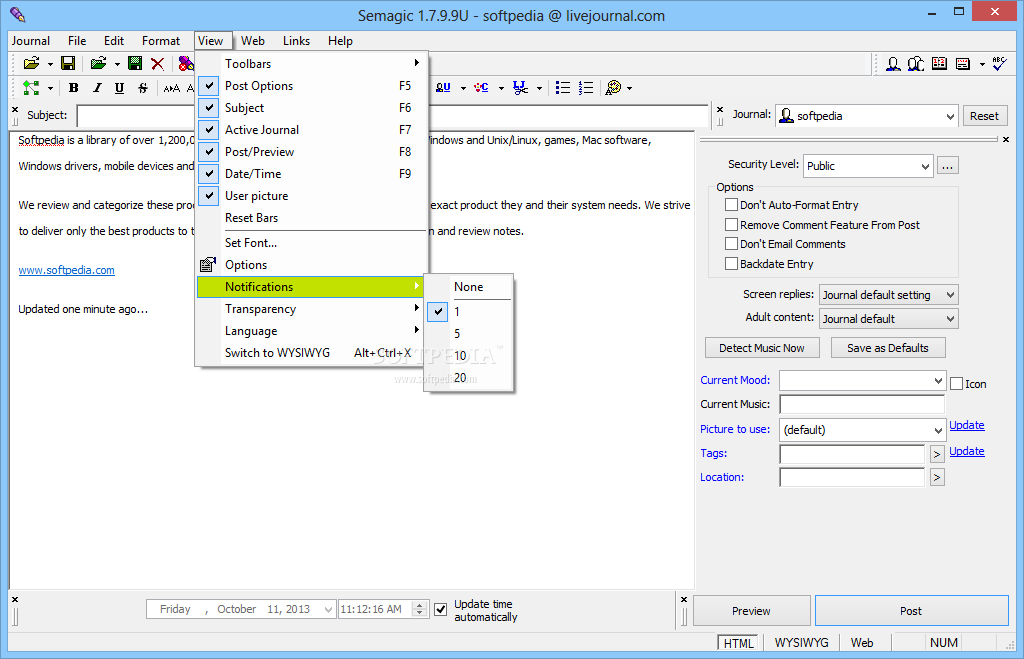Click the Reset button
Viewport: 1024px width, 659px height.
click(x=984, y=116)
